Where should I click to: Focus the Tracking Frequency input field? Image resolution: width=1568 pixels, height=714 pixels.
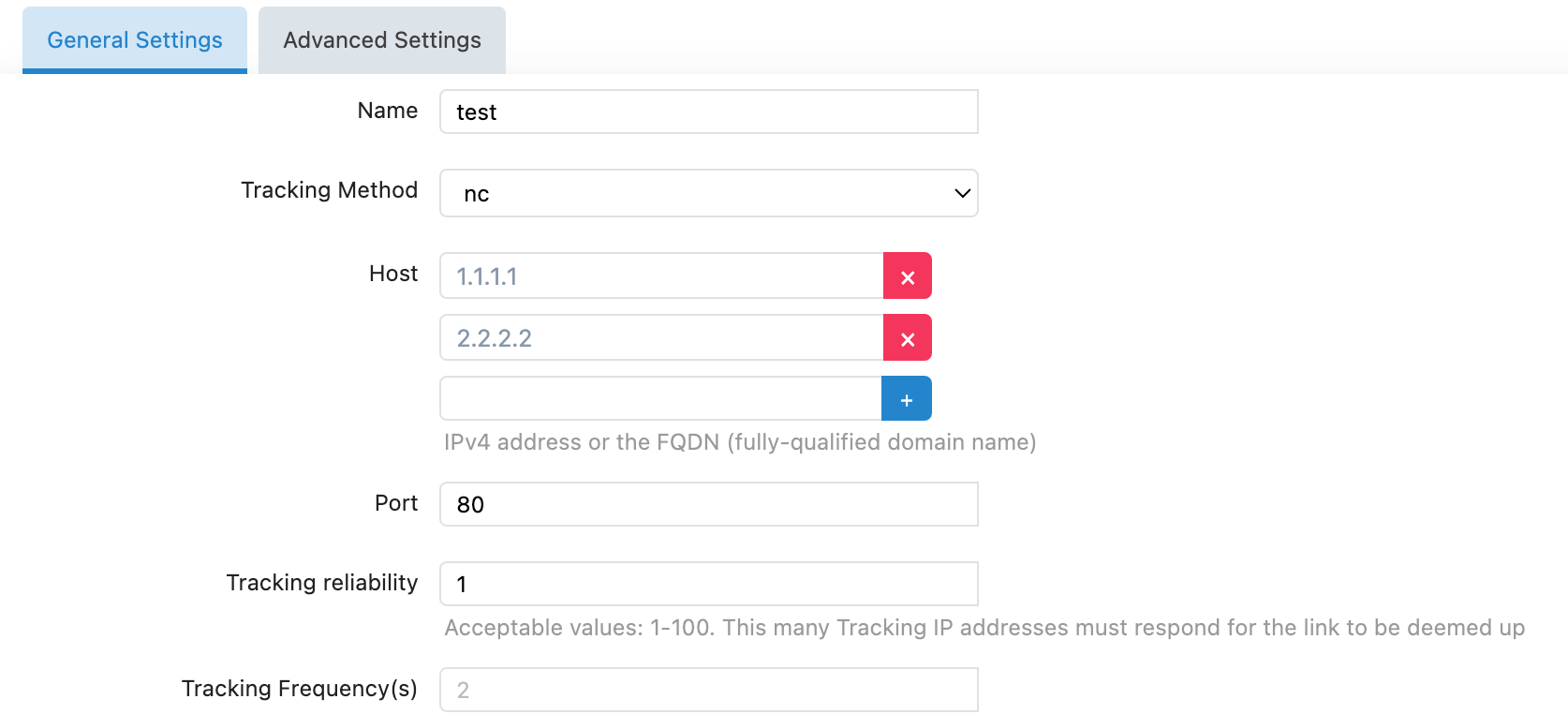pos(708,690)
